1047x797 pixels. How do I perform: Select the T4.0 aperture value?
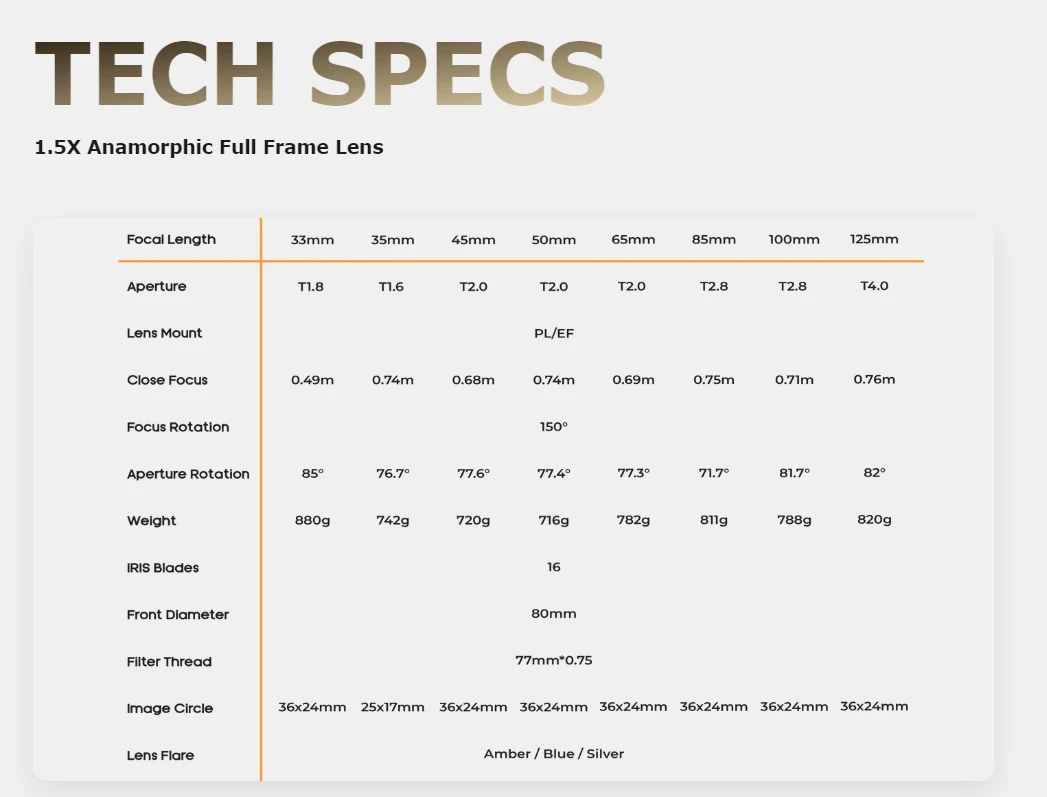pos(874,286)
